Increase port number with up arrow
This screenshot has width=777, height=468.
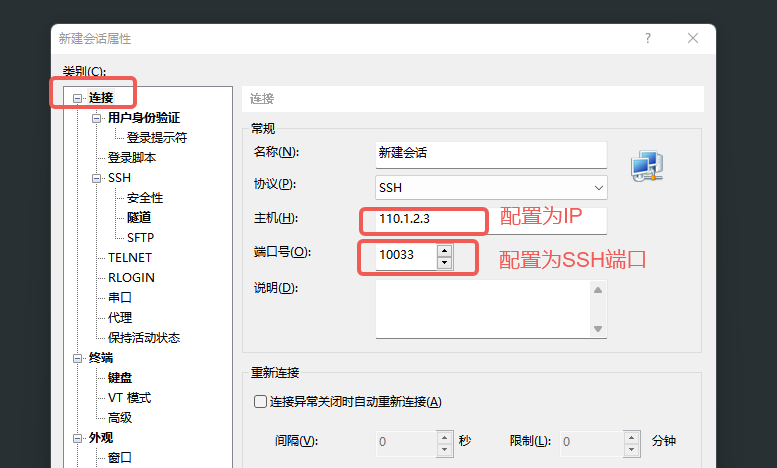click(x=444, y=251)
